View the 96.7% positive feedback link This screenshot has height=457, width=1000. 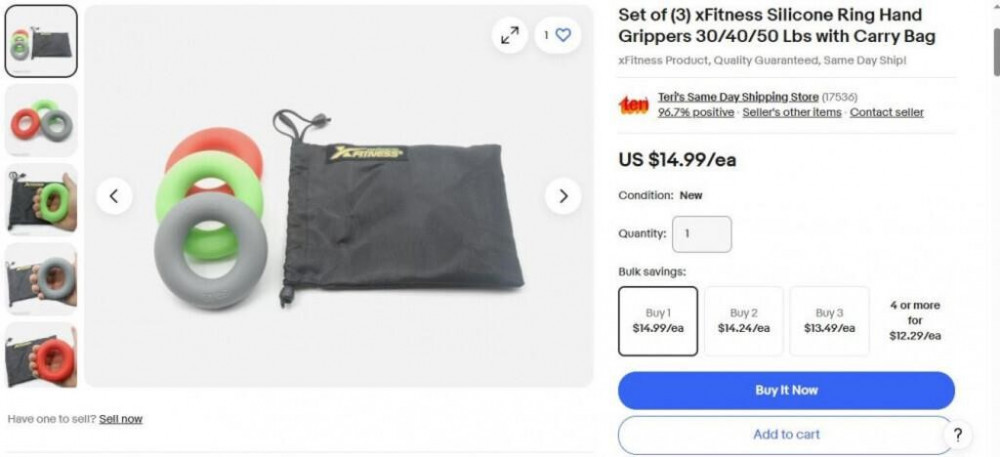click(696, 112)
